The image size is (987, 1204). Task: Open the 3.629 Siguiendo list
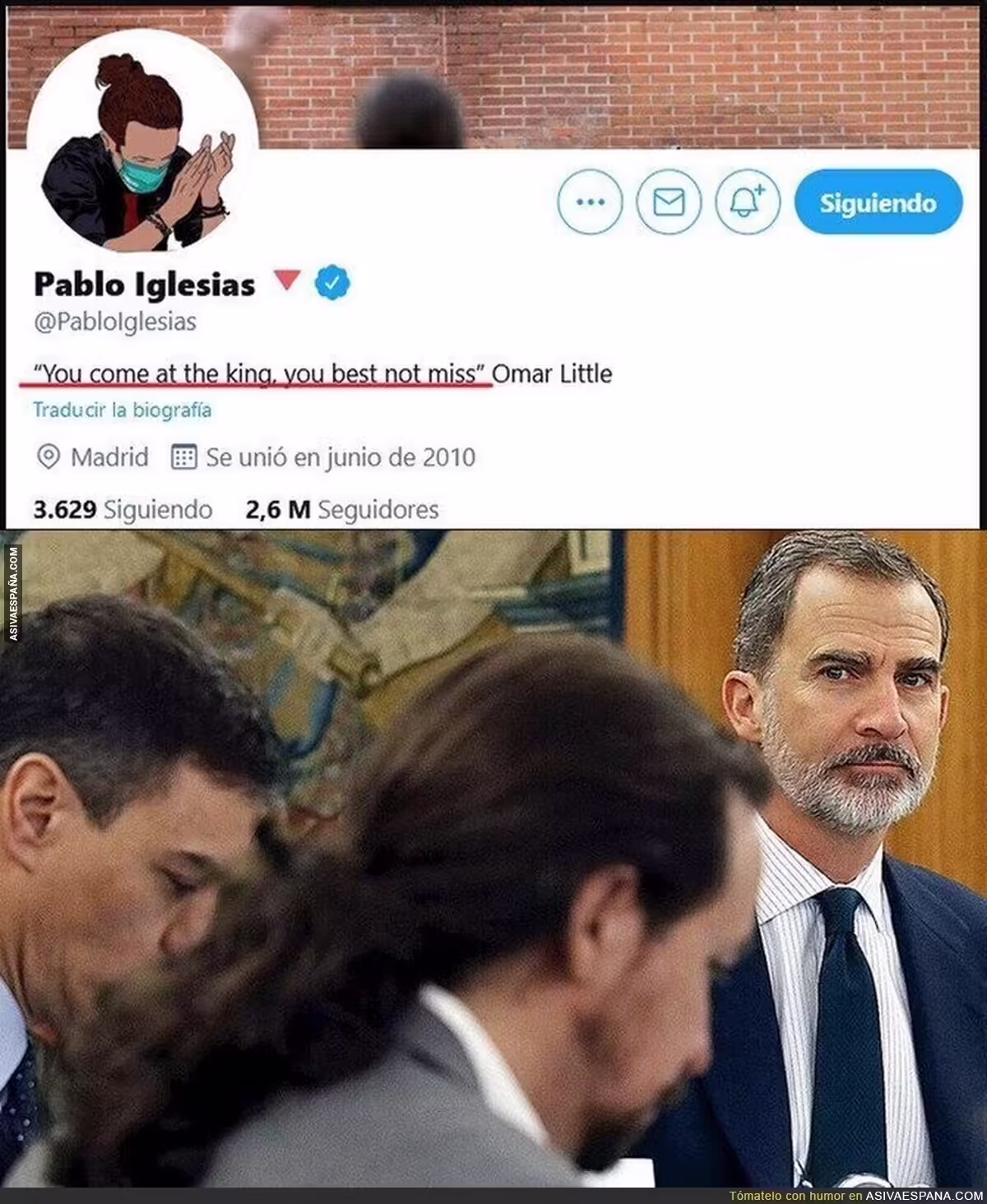(123, 510)
